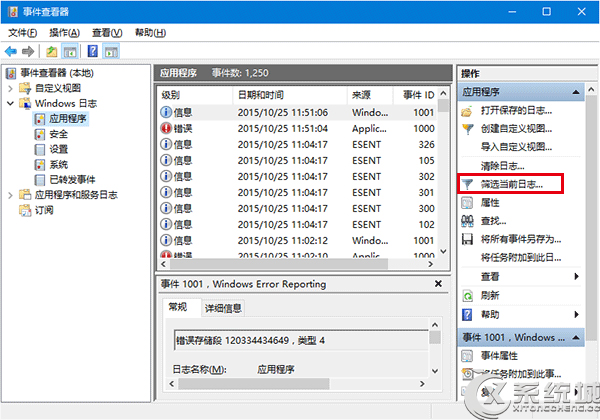This screenshot has height=420, width=600.
Task: Click the 错误存储段 description text box
Action: coord(301,340)
